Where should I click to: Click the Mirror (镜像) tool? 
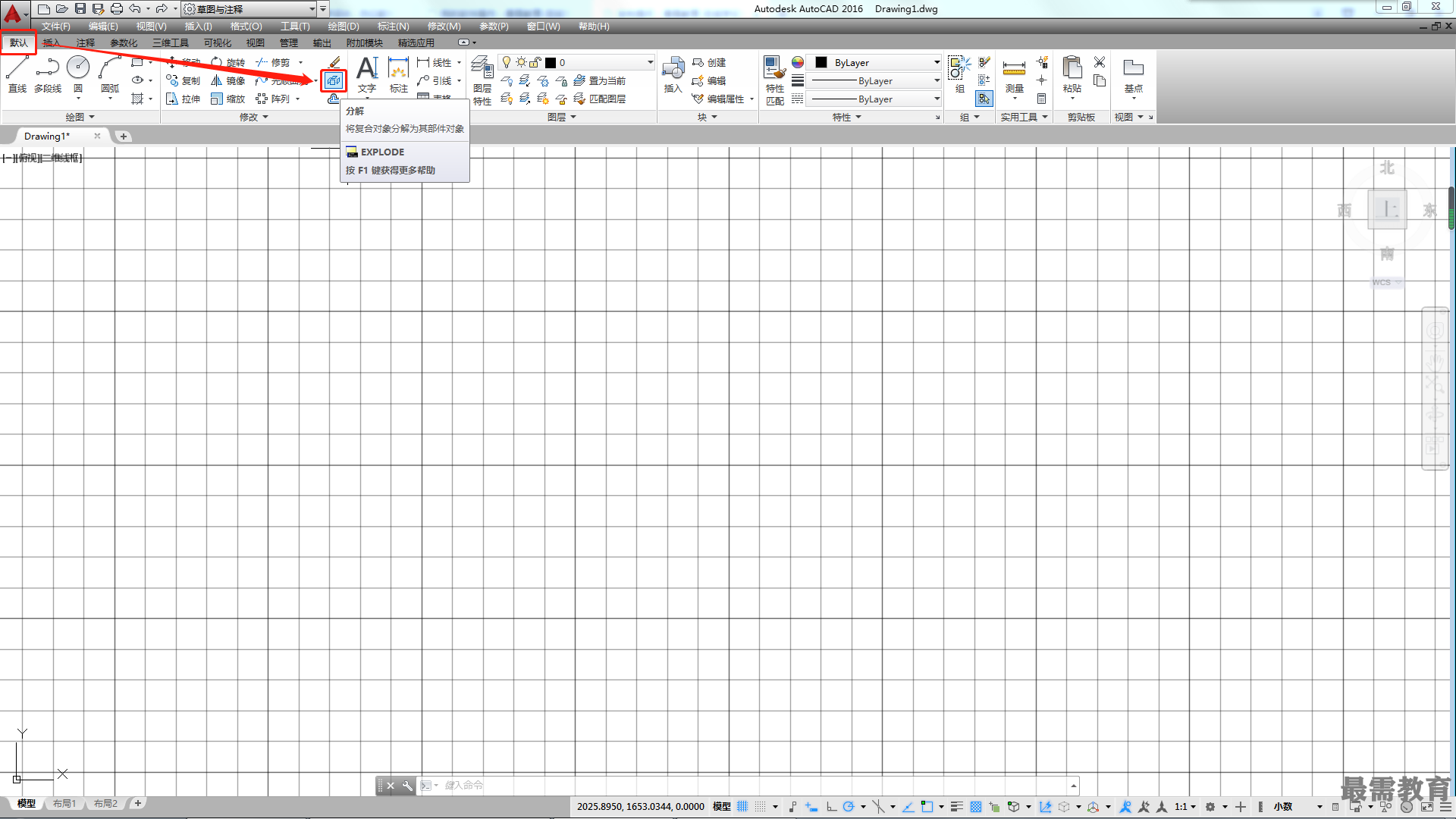coord(228,80)
